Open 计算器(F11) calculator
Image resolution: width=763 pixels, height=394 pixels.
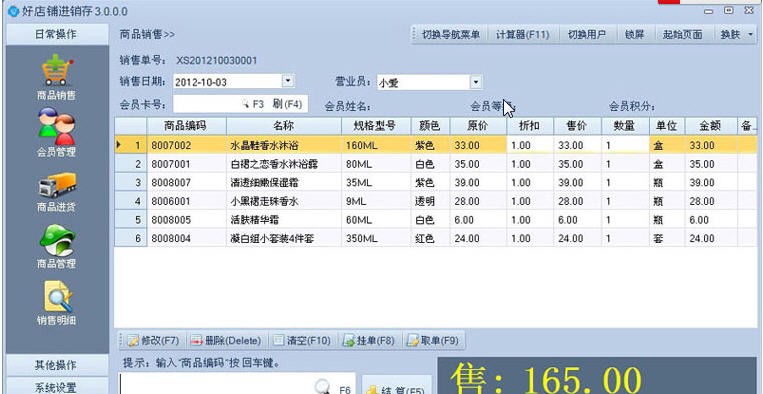click(522, 35)
